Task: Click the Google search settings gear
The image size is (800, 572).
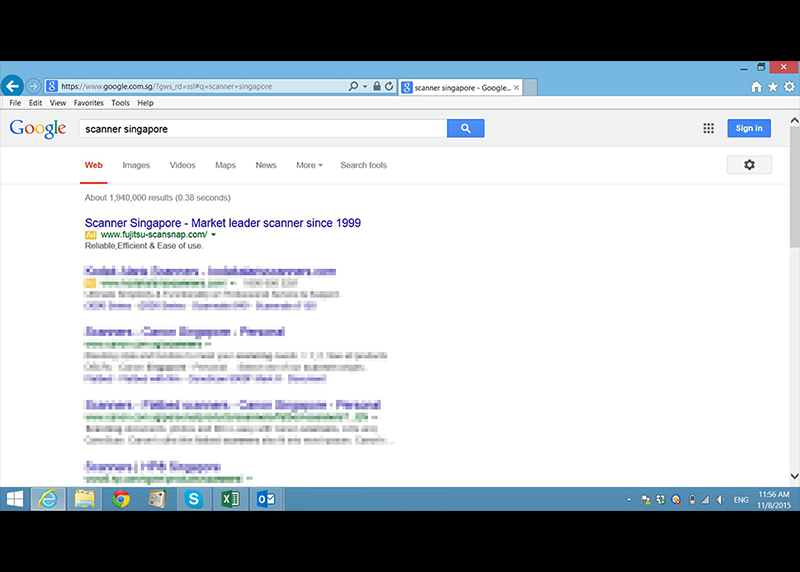Action: (749, 165)
